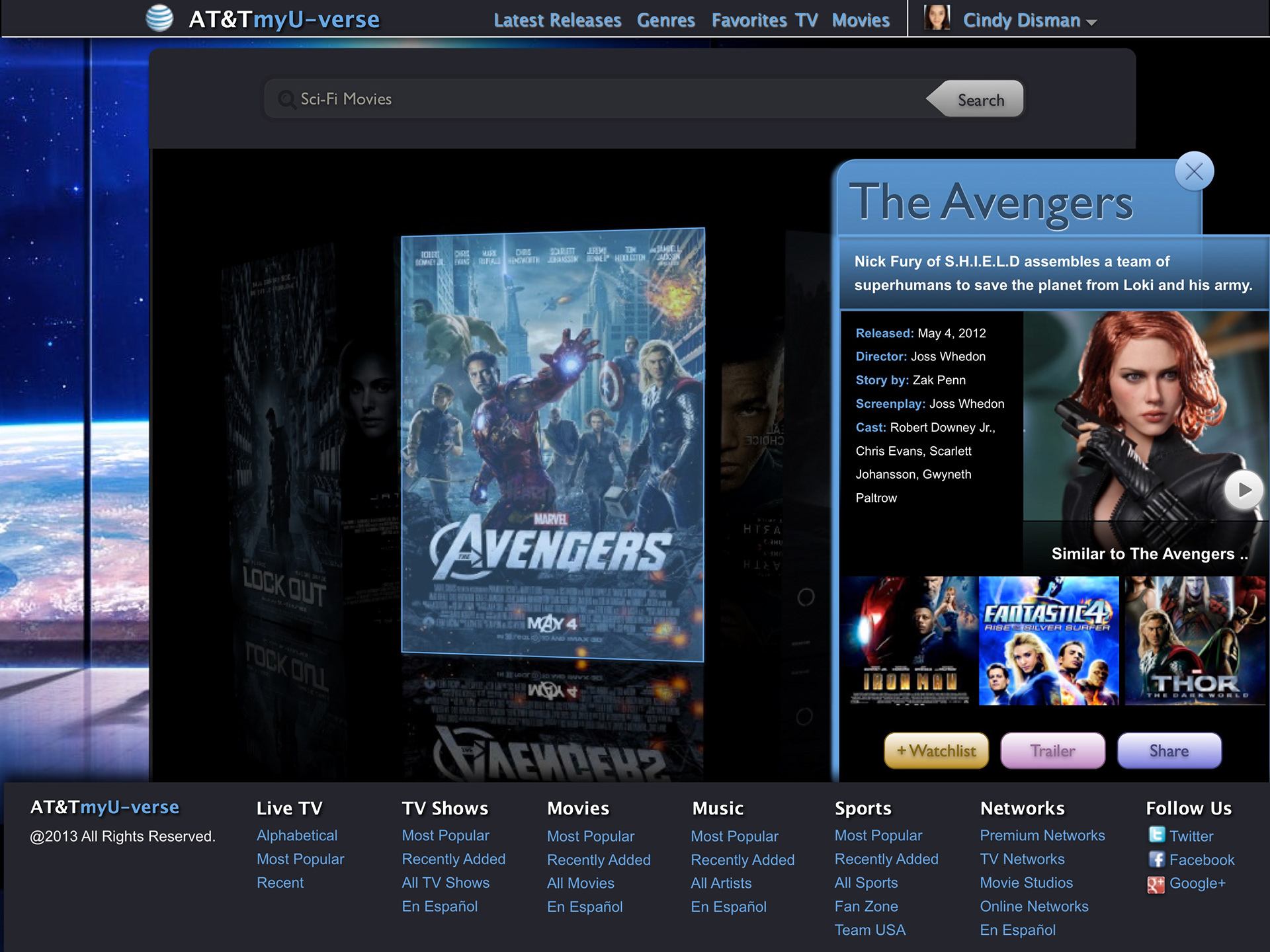Viewport: 1270px width, 952px height.
Task: Click the search magnifier icon
Action: (286, 99)
